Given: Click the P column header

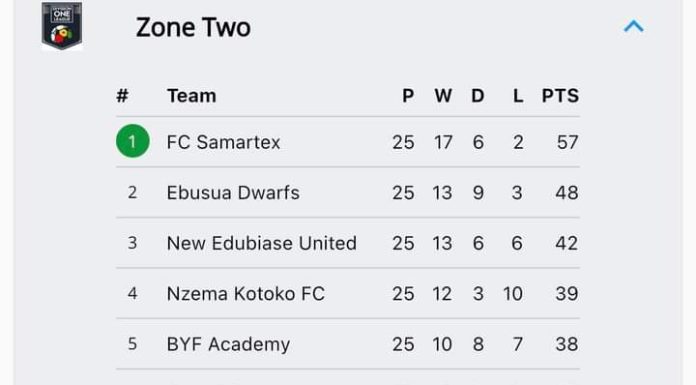Looking at the screenshot, I should pyautogui.click(x=408, y=96).
